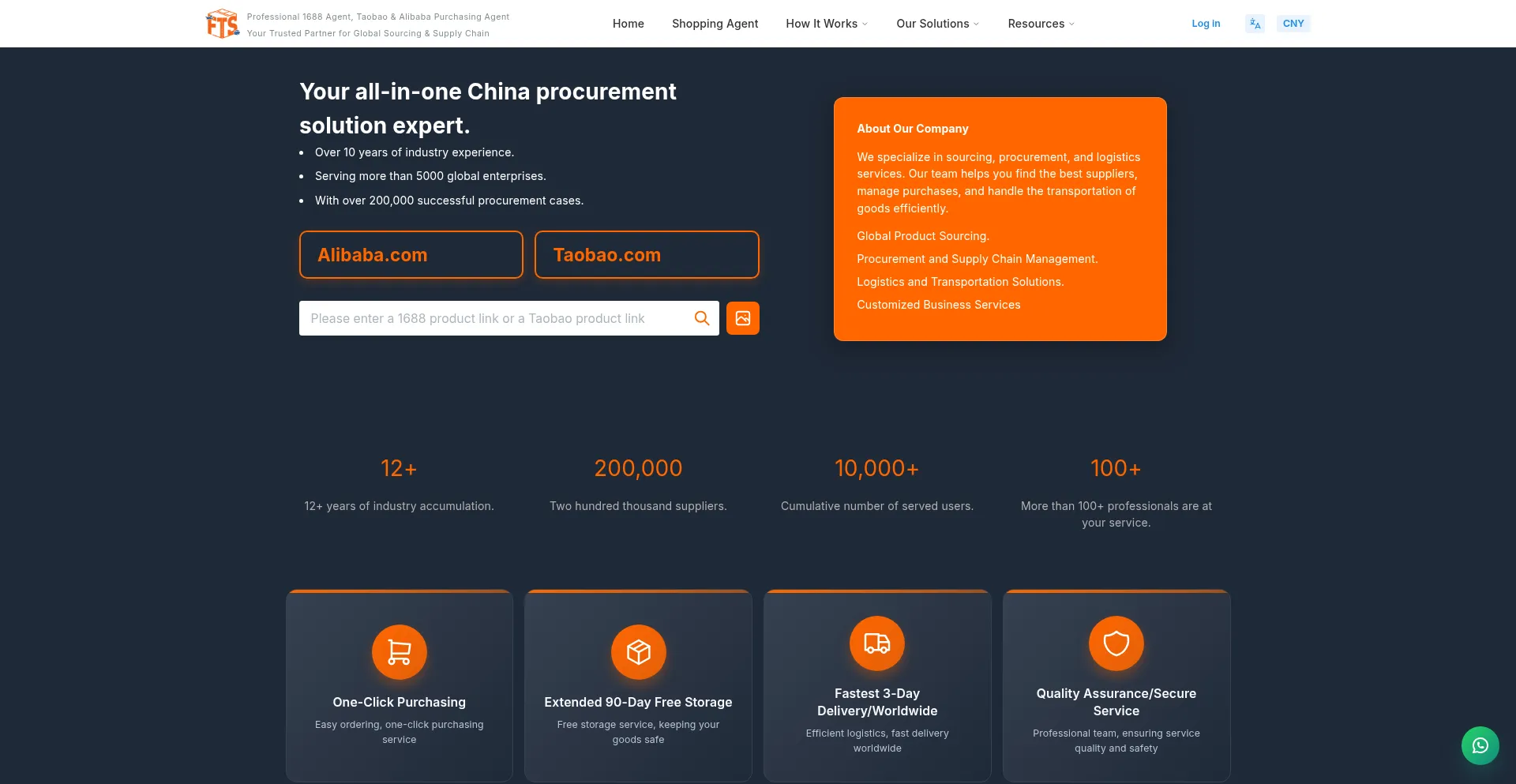Click 'Logistics and Transportation Solutions.' line
Image resolution: width=1516 pixels, height=784 pixels.
[960, 282]
